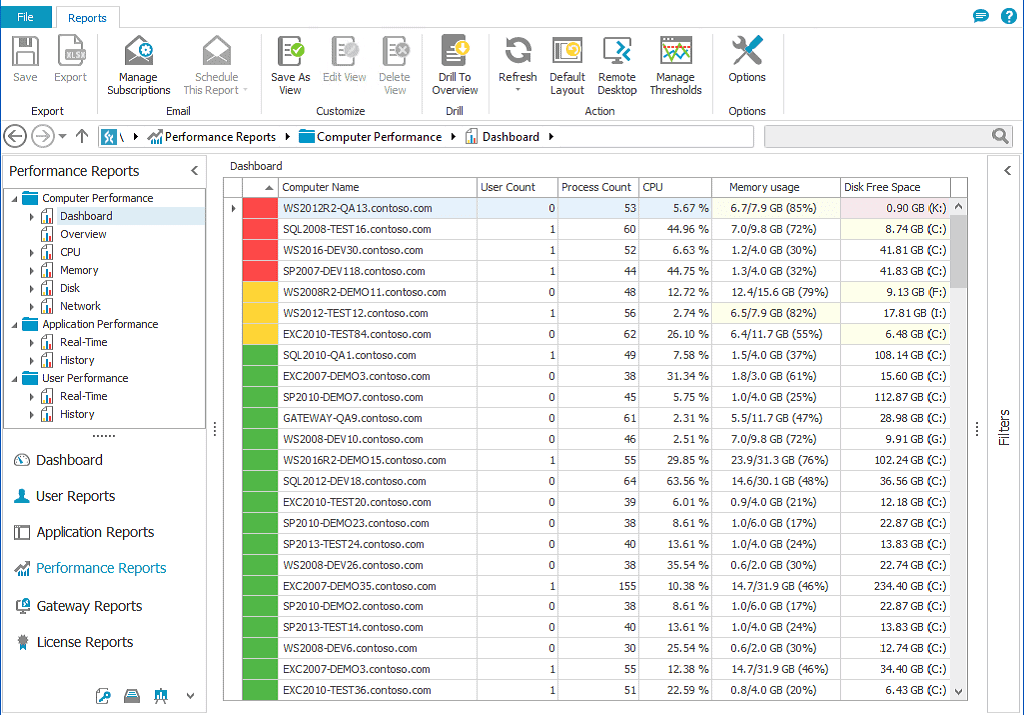Collapse the User Performance node
1024x715 pixels.
(x=14, y=379)
